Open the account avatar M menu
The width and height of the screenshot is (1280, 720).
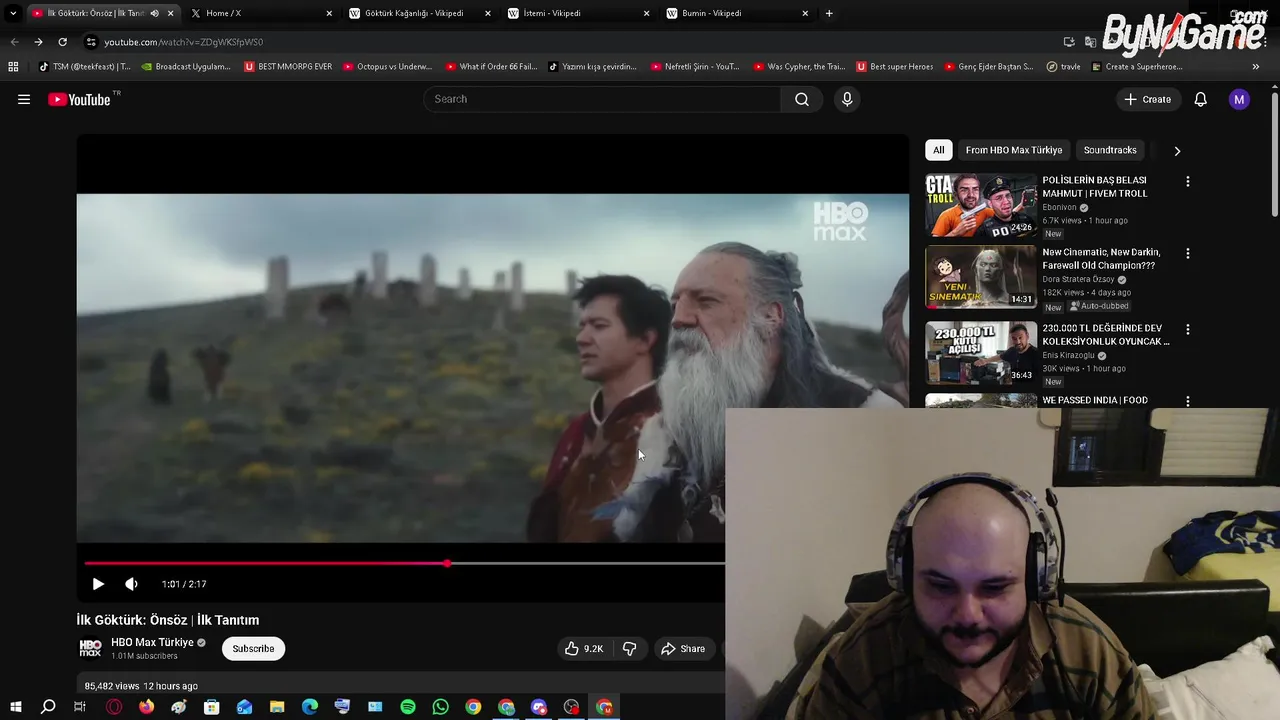pos(1239,99)
